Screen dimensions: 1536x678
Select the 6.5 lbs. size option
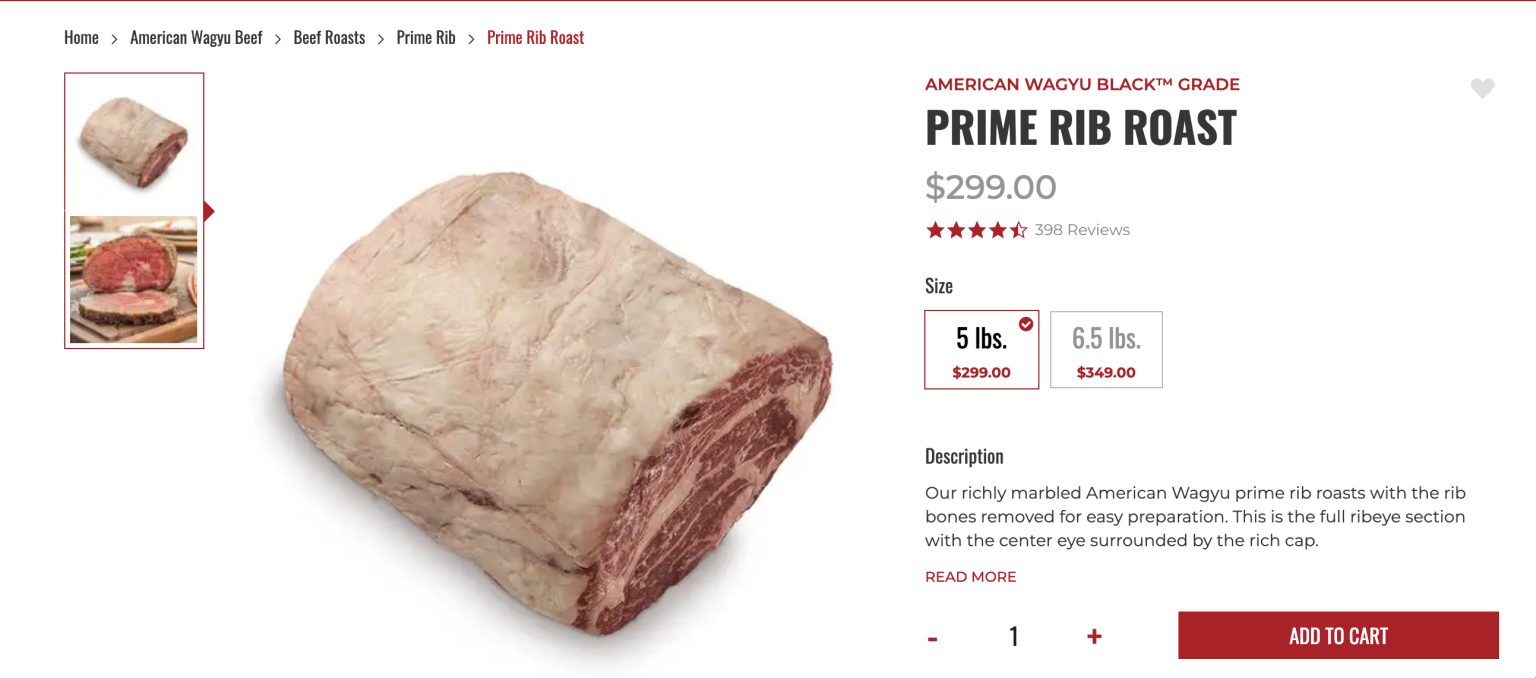point(1106,349)
